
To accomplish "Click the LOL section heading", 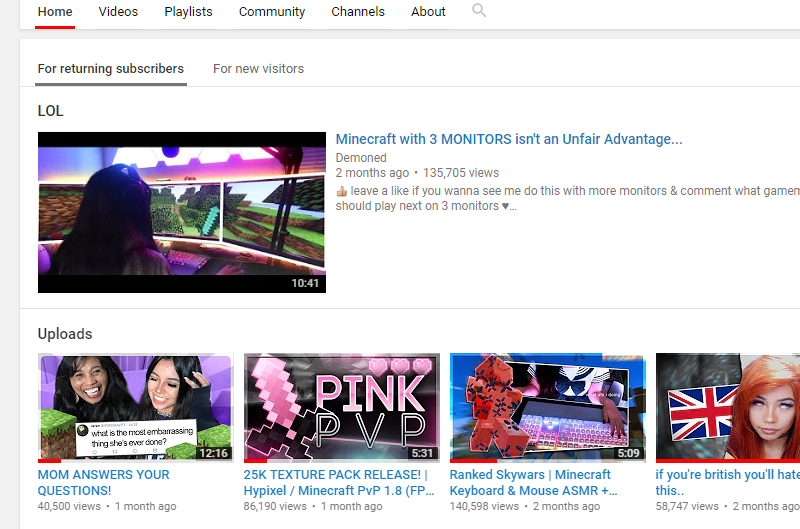I will coord(51,111).
